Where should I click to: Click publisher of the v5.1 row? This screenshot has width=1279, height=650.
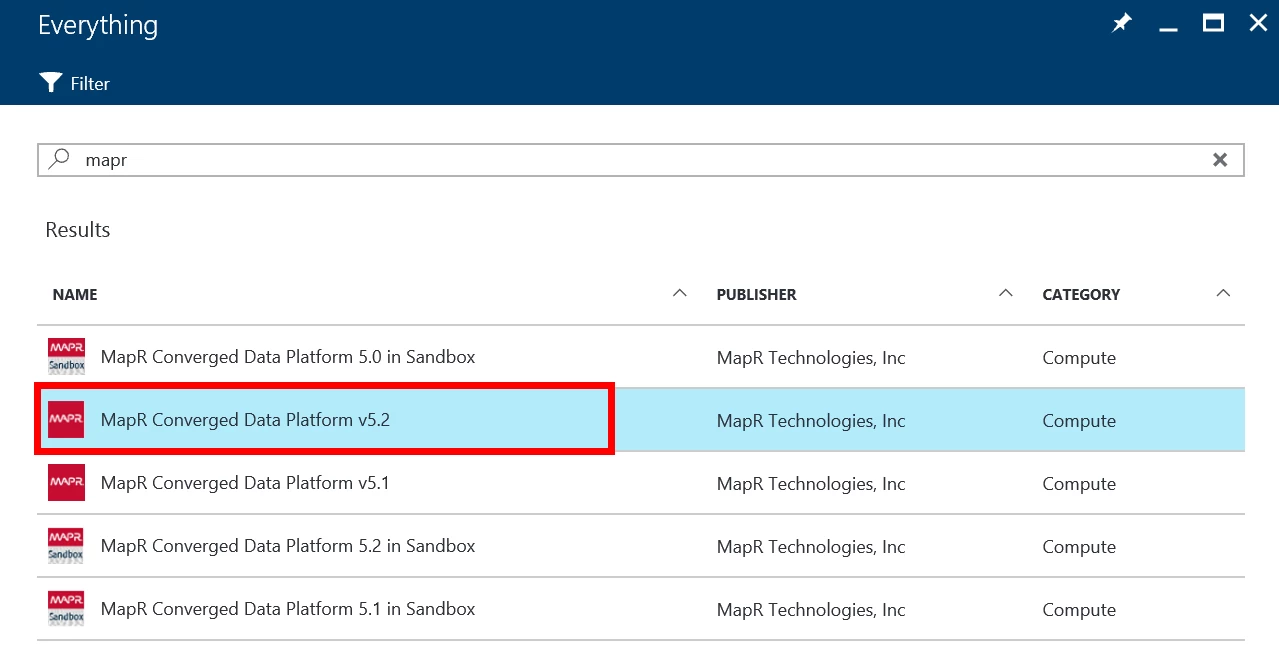[811, 484]
